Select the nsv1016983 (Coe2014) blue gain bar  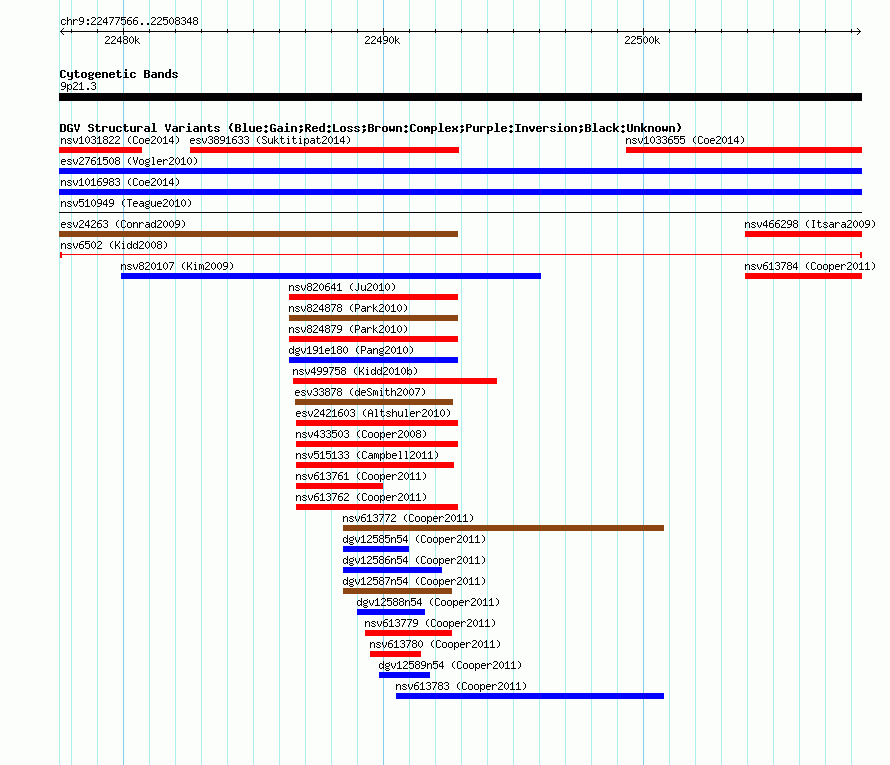(460, 192)
